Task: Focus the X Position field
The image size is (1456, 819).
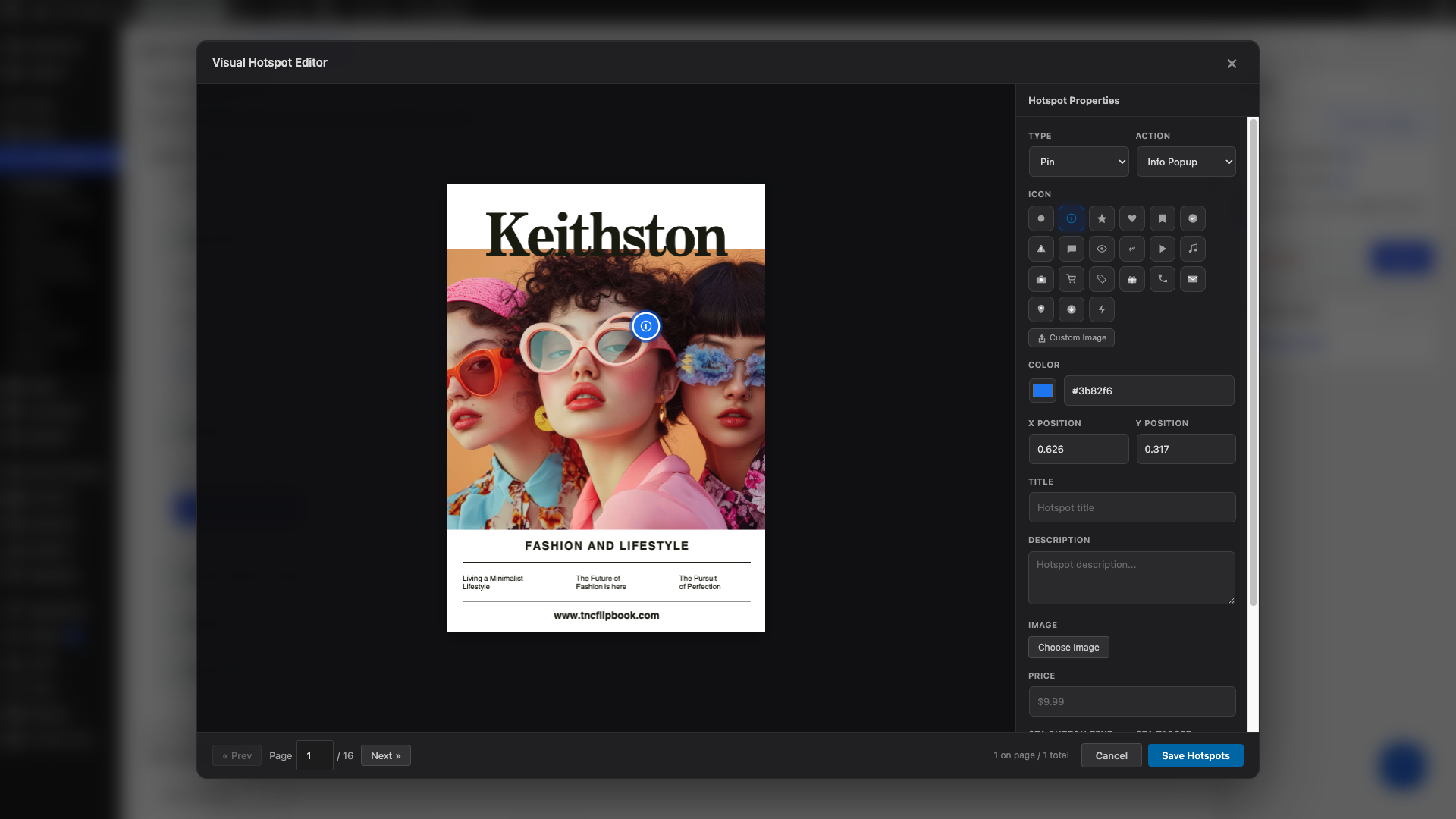Action: [1078, 449]
